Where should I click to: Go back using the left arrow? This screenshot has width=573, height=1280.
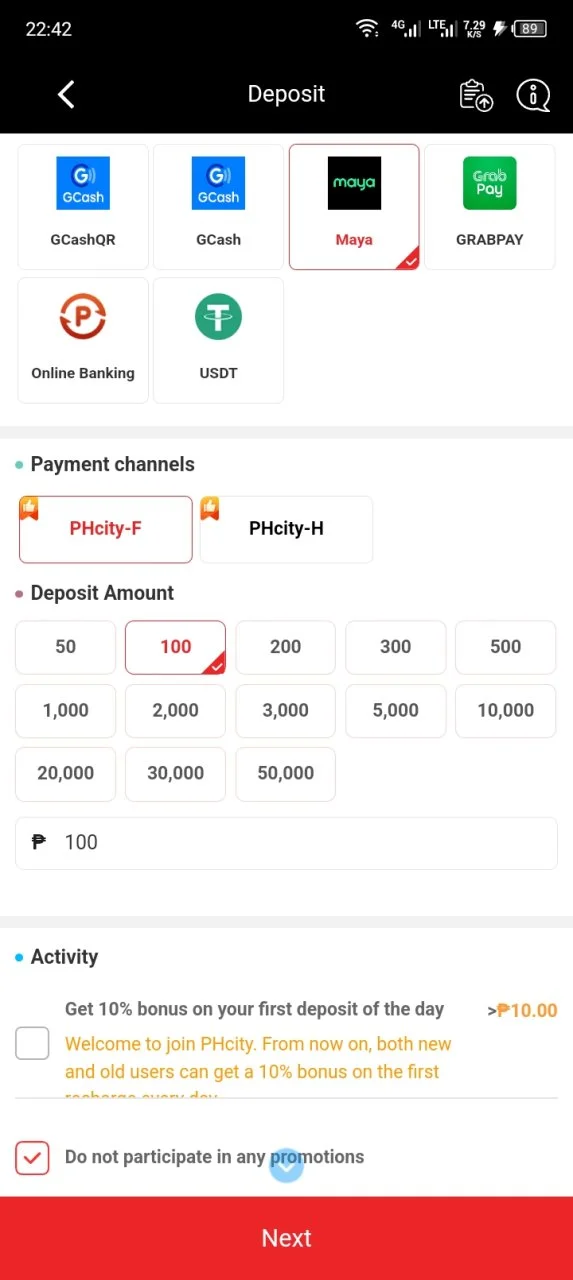(x=66, y=94)
